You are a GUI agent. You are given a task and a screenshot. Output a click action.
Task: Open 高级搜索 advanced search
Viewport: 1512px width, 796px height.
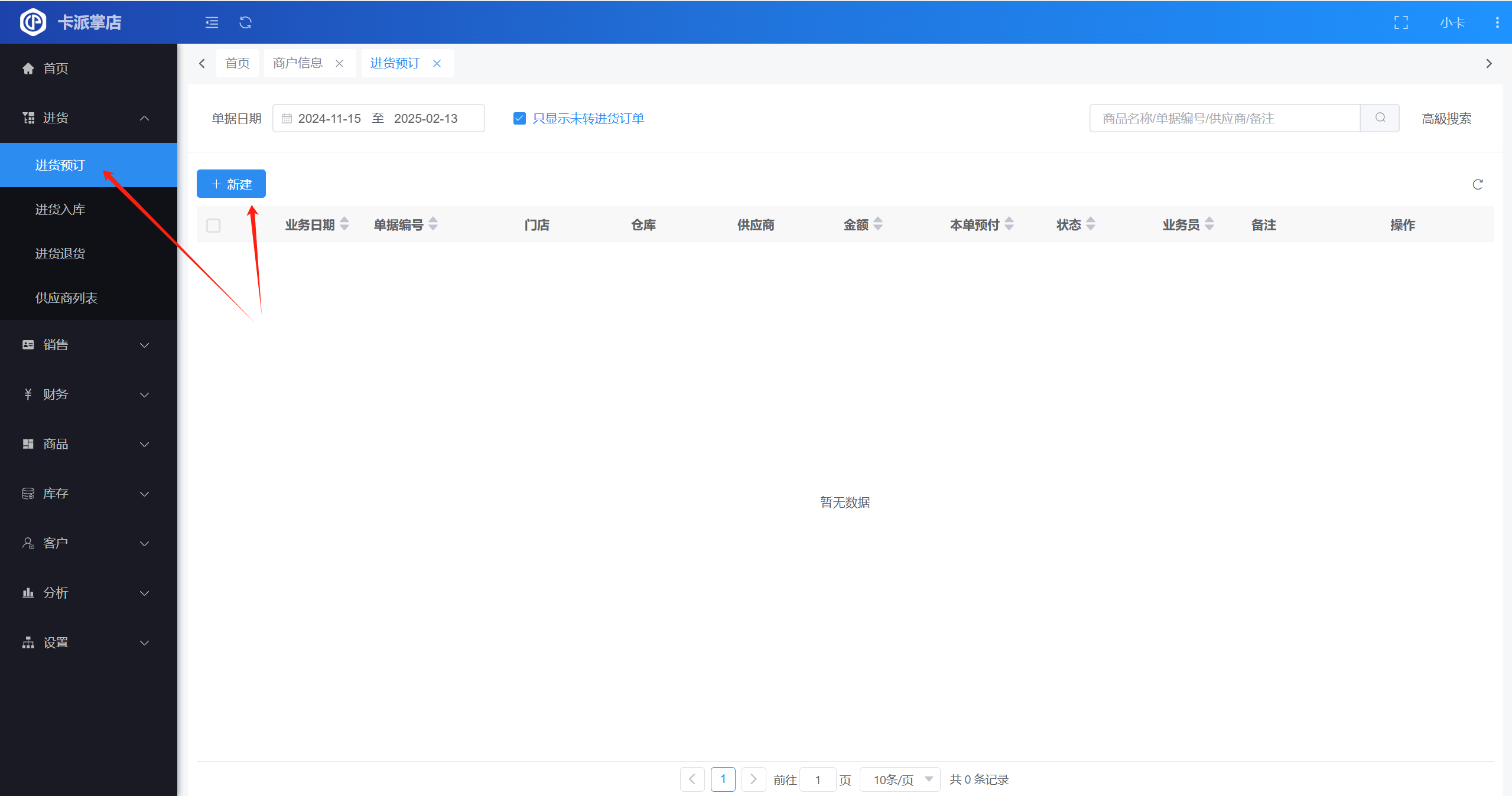[1446, 119]
